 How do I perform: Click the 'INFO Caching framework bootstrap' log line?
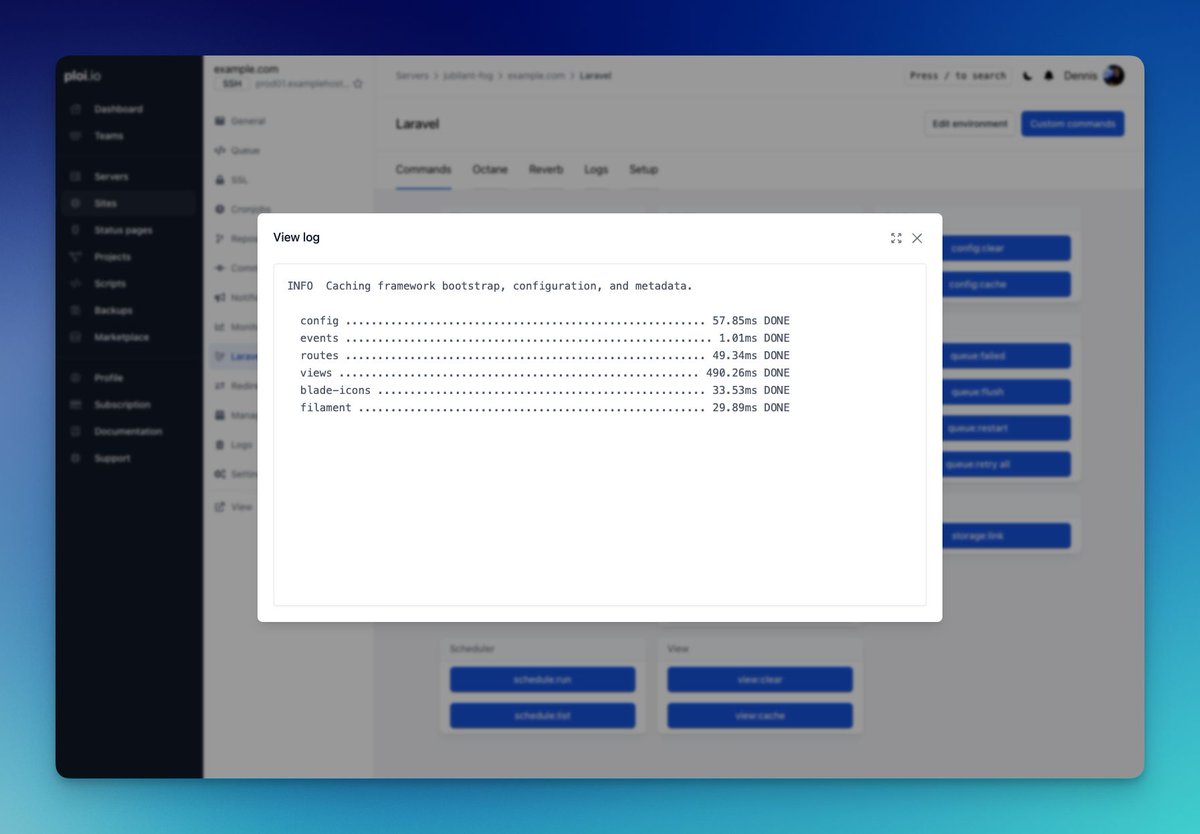490,286
